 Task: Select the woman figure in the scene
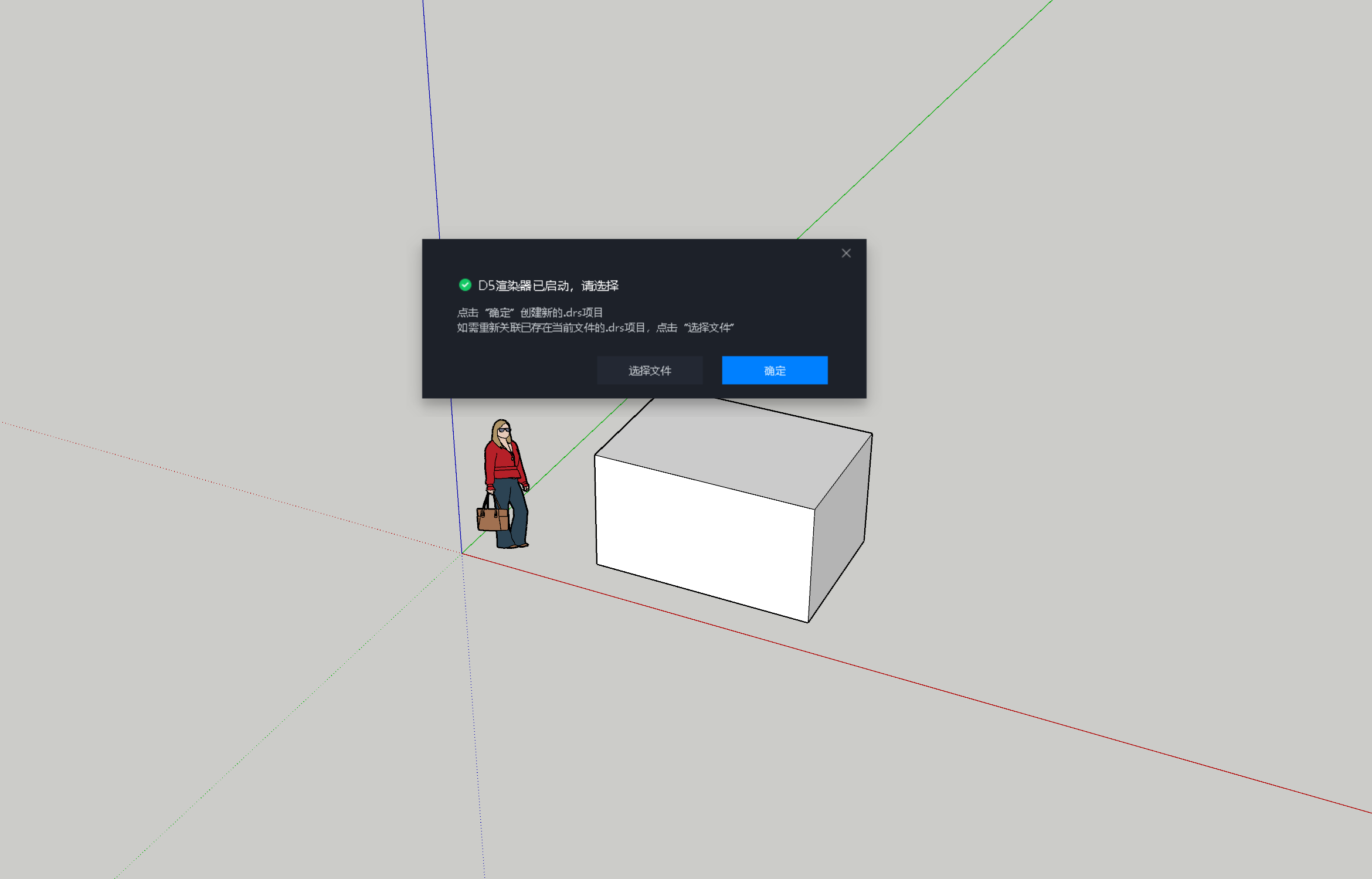pos(504,484)
